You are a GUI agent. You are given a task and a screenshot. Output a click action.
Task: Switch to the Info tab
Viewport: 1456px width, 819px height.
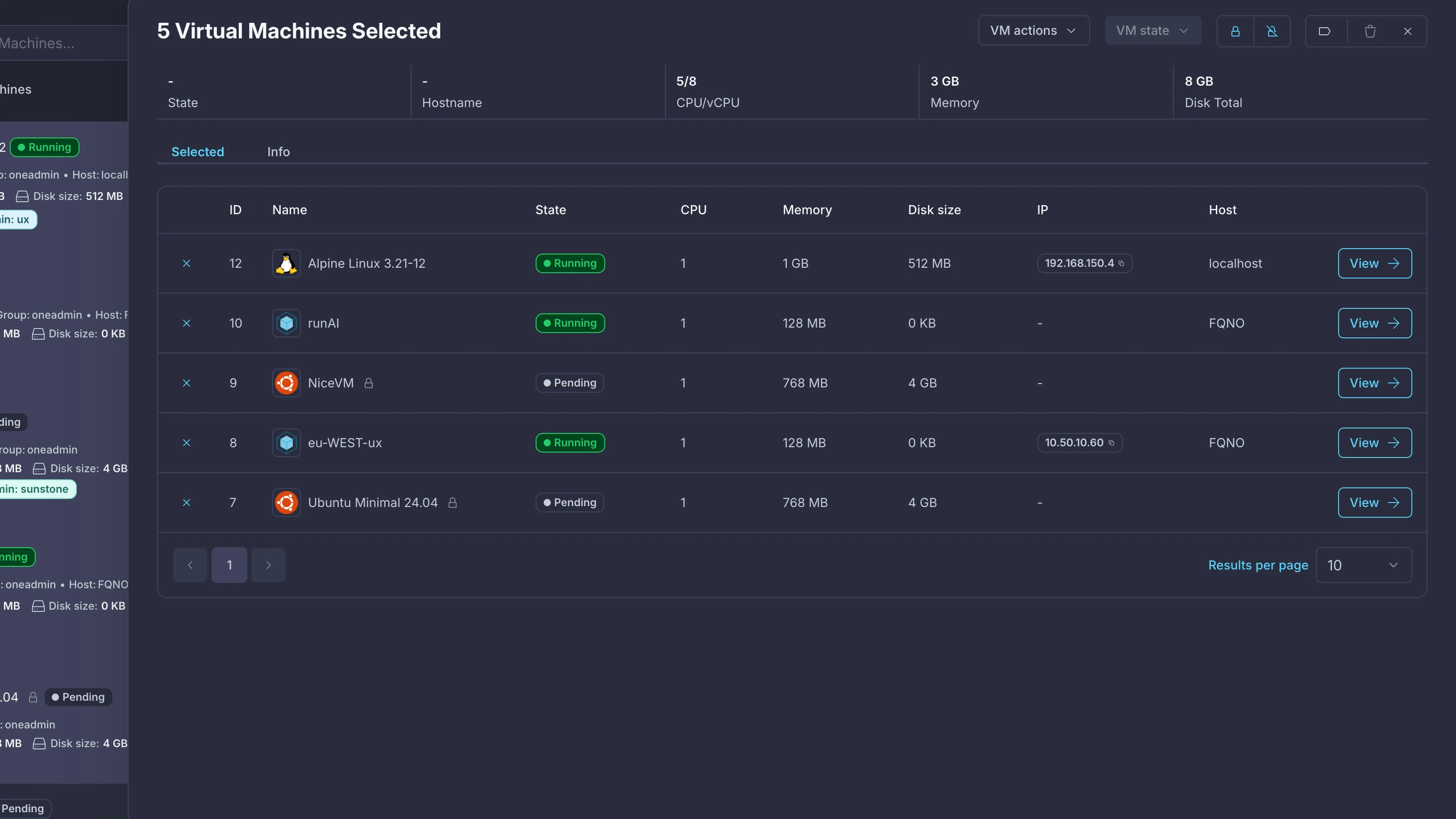click(279, 152)
